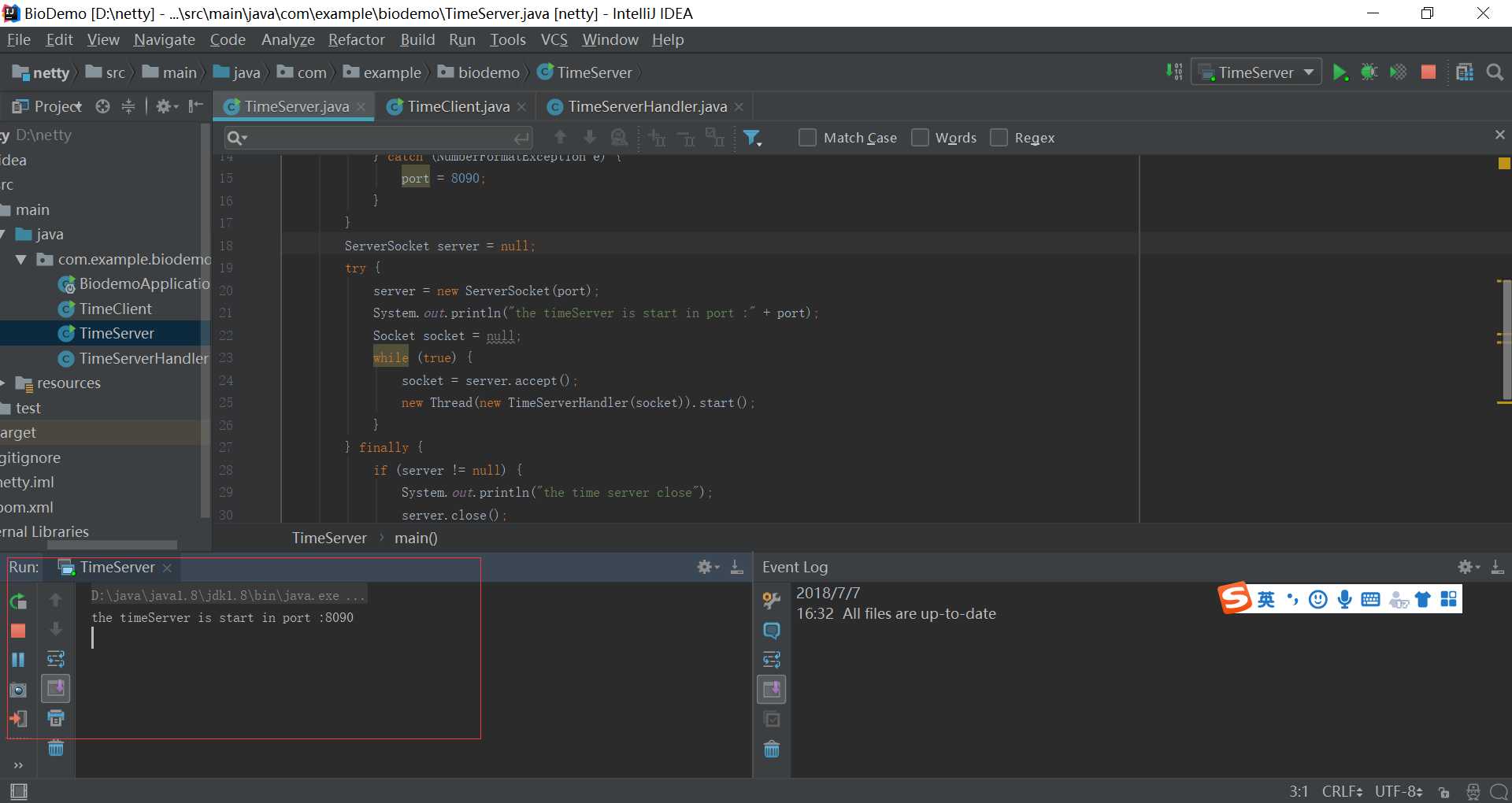The width and height of the screenshot is (1512, 803).
Task: Debug TimeServer with the bug icon
Action: (1369, 72)
